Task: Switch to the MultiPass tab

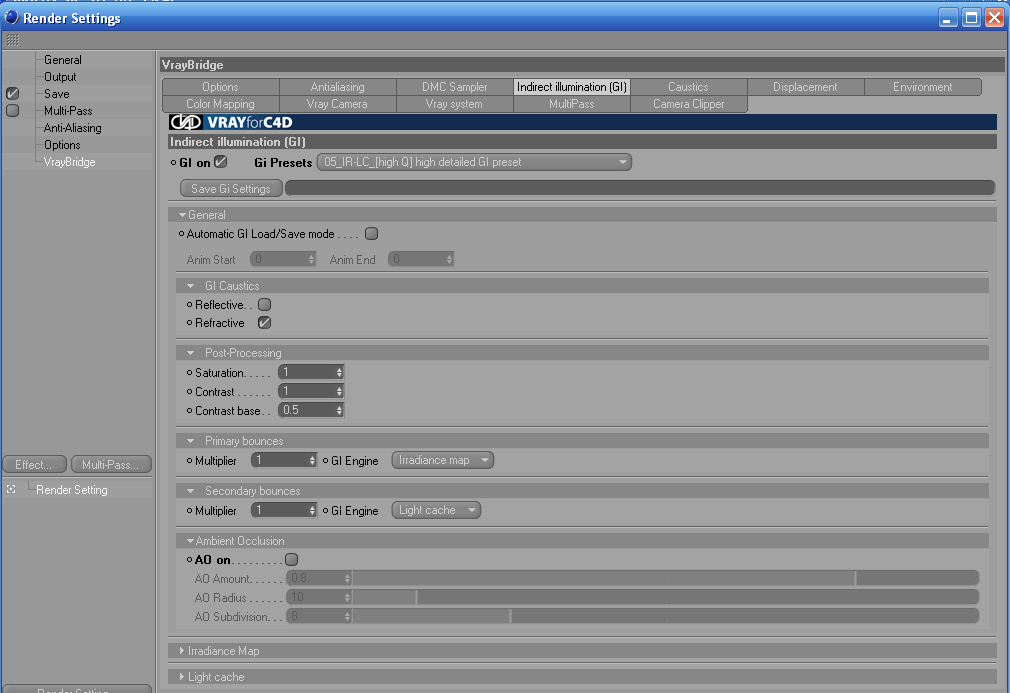Action: [572, 104]
